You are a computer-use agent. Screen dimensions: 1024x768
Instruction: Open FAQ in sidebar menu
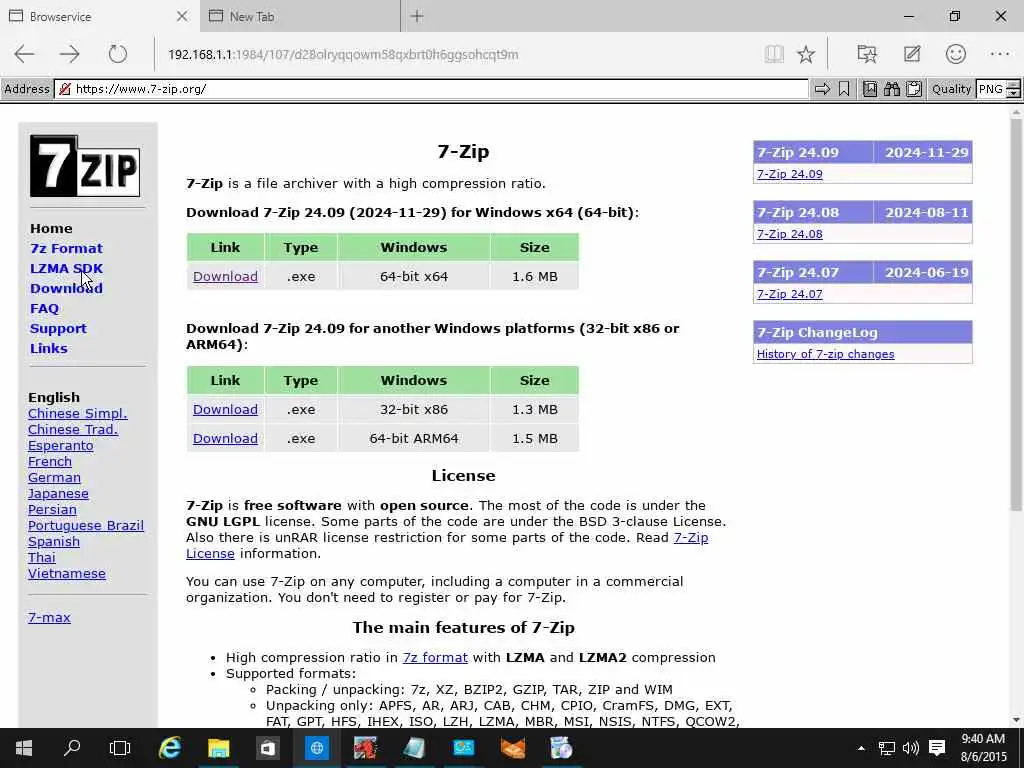click(44, 308)
